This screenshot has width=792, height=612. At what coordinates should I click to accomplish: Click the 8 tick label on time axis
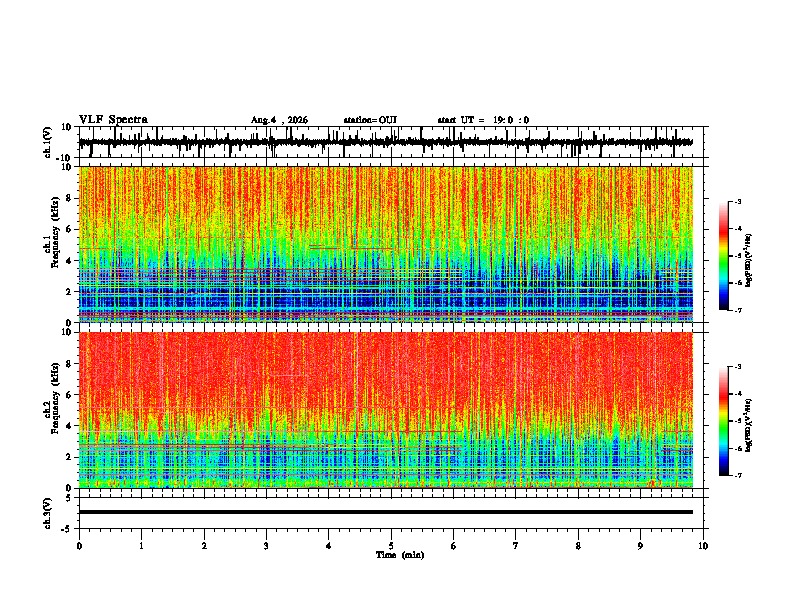578,546
